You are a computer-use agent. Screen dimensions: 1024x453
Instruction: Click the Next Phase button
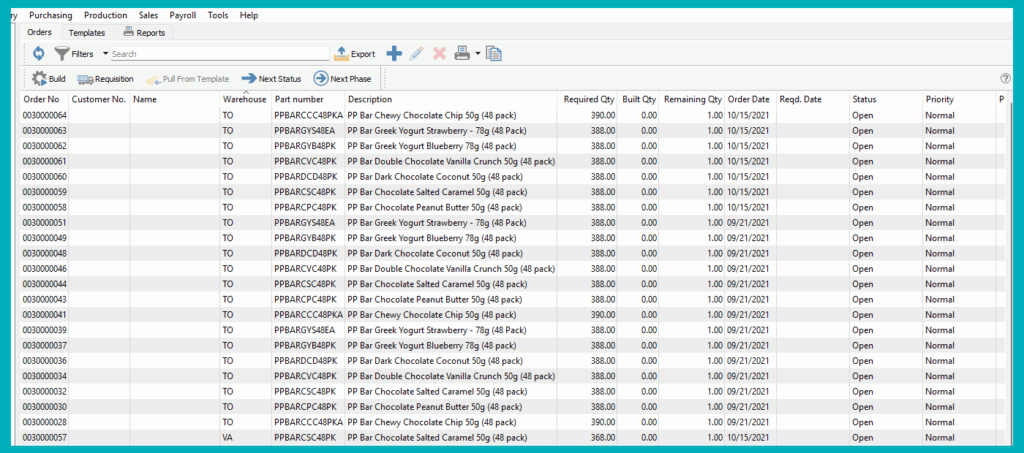(342, 79)
